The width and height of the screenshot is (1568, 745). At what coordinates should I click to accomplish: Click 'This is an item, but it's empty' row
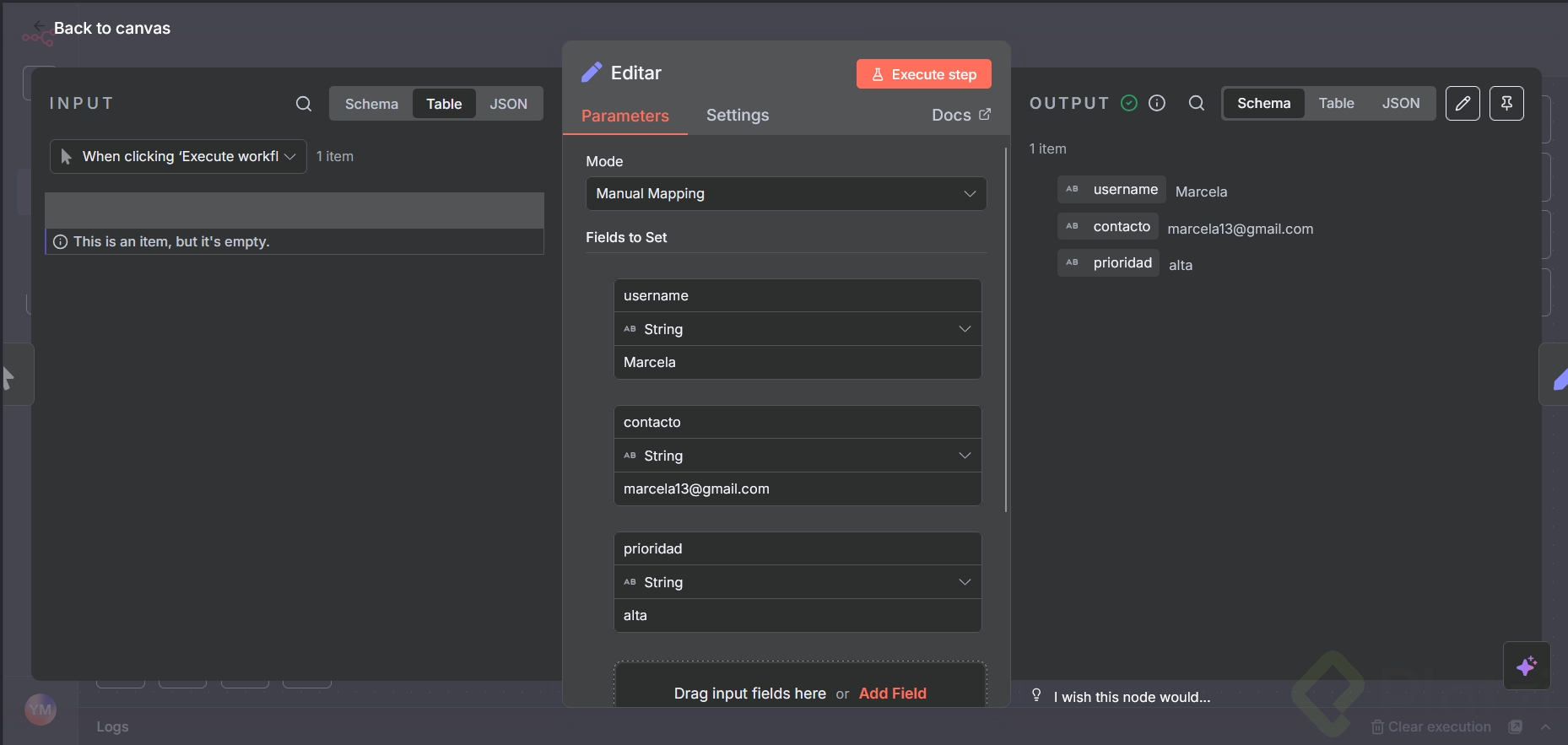[x=295, y=241]
